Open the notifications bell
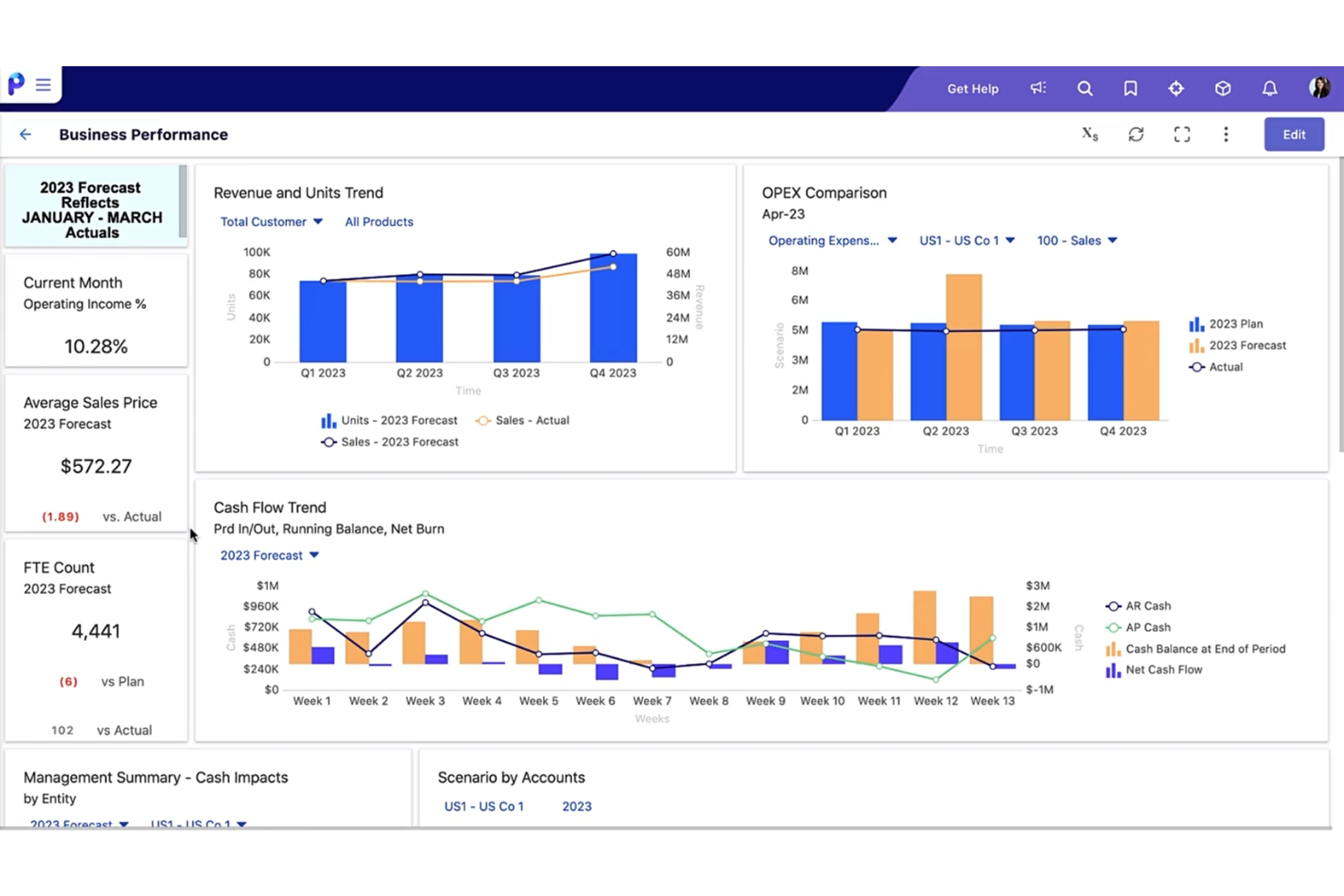The height and width of the screenshot is (896, 1344). coord(1270,88)
